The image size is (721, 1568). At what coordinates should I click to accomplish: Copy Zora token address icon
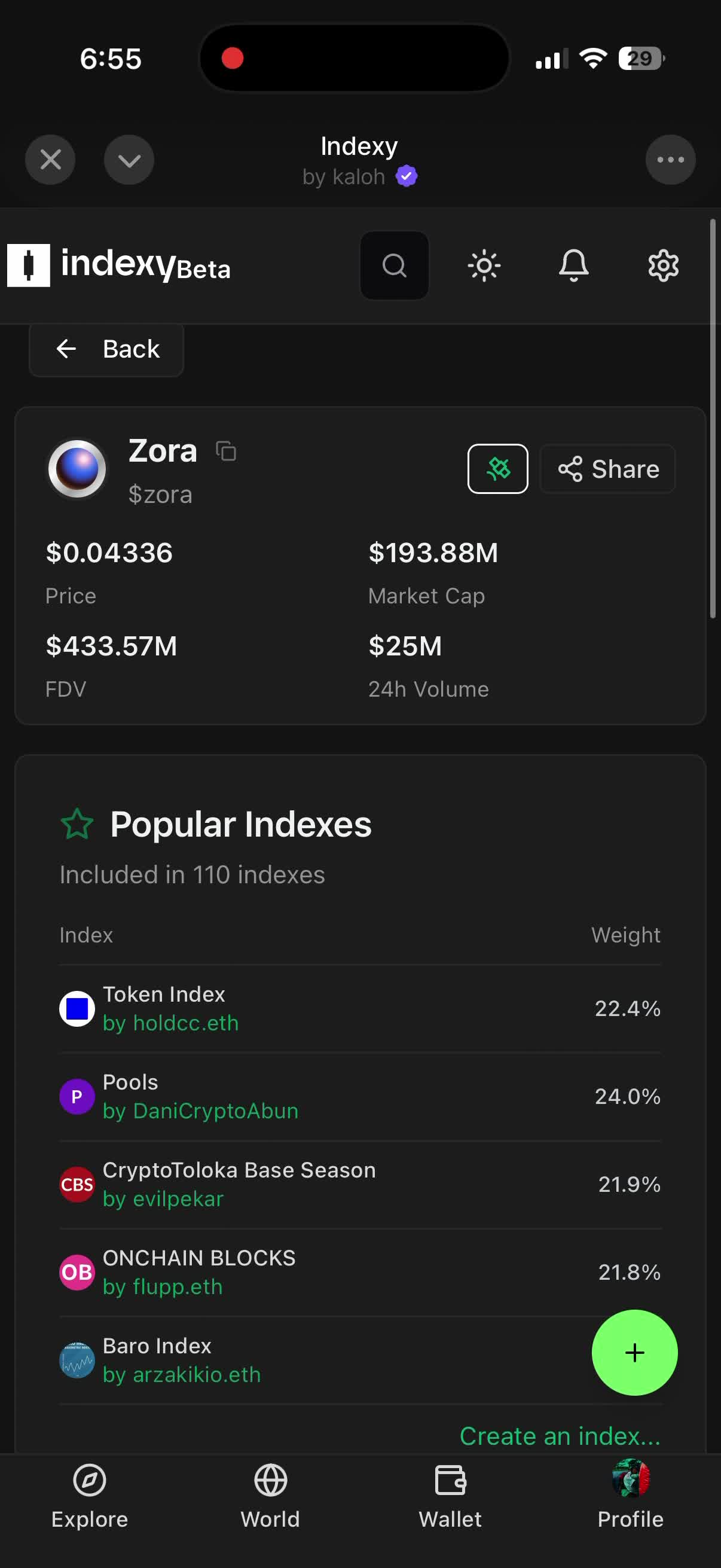[x=227, y=452]
